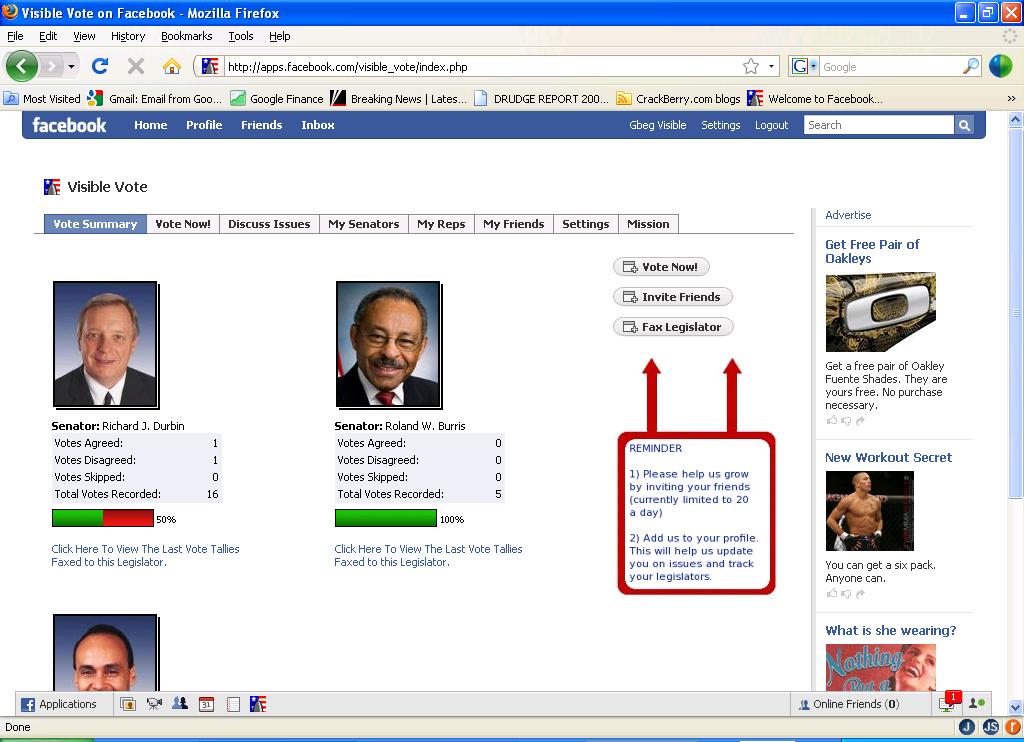
Task: Reload the current page
Action: (x=100, y=66)
